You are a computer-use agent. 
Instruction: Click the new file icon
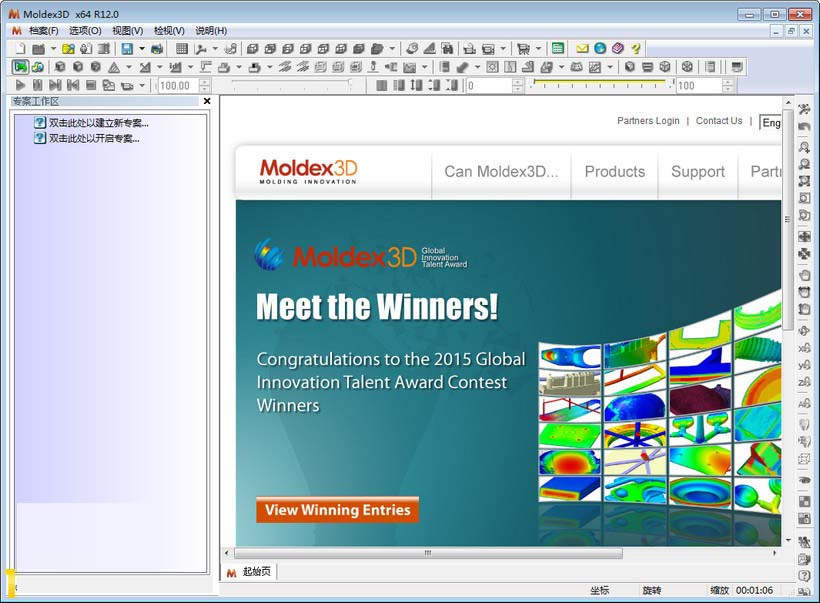20,49
